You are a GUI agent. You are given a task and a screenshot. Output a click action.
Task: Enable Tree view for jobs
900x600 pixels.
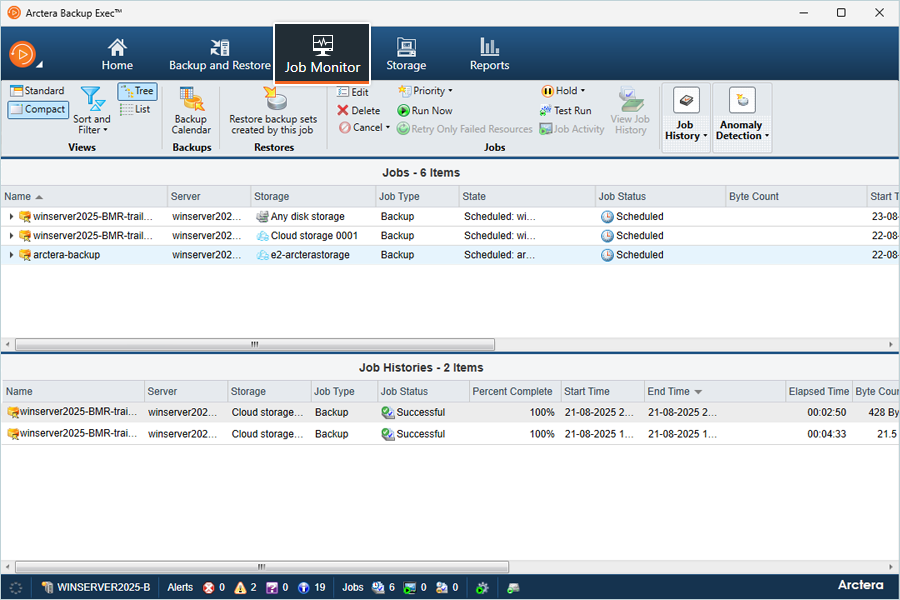click(138, 91)
